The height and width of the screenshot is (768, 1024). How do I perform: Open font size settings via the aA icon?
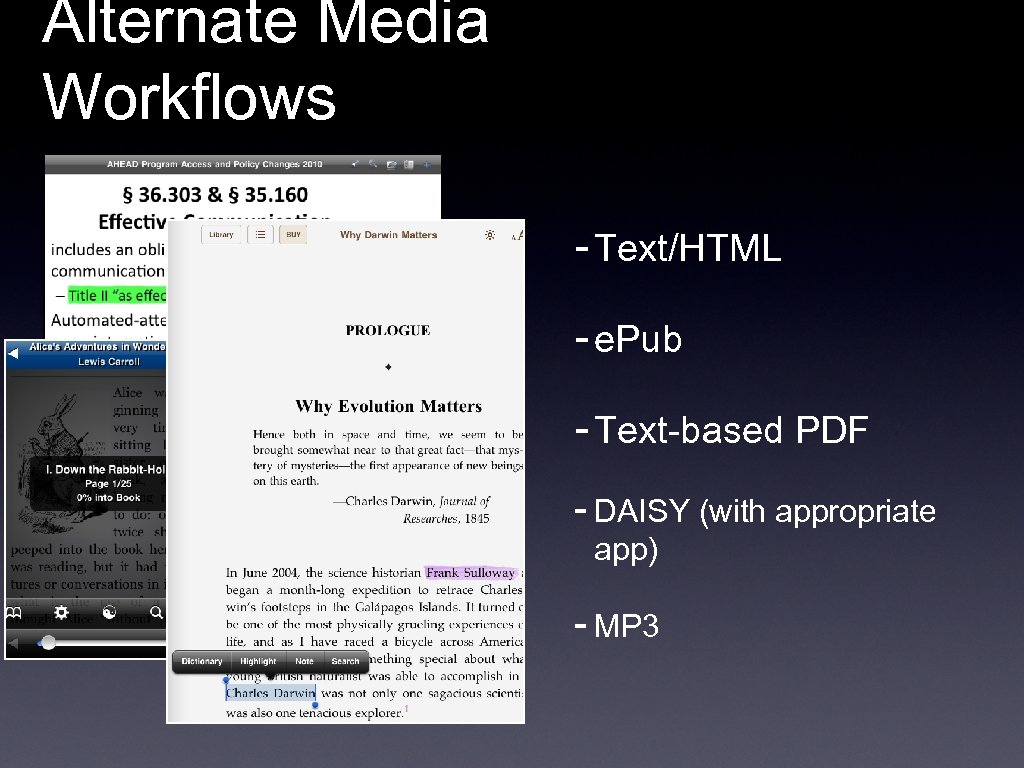[518, 234]
